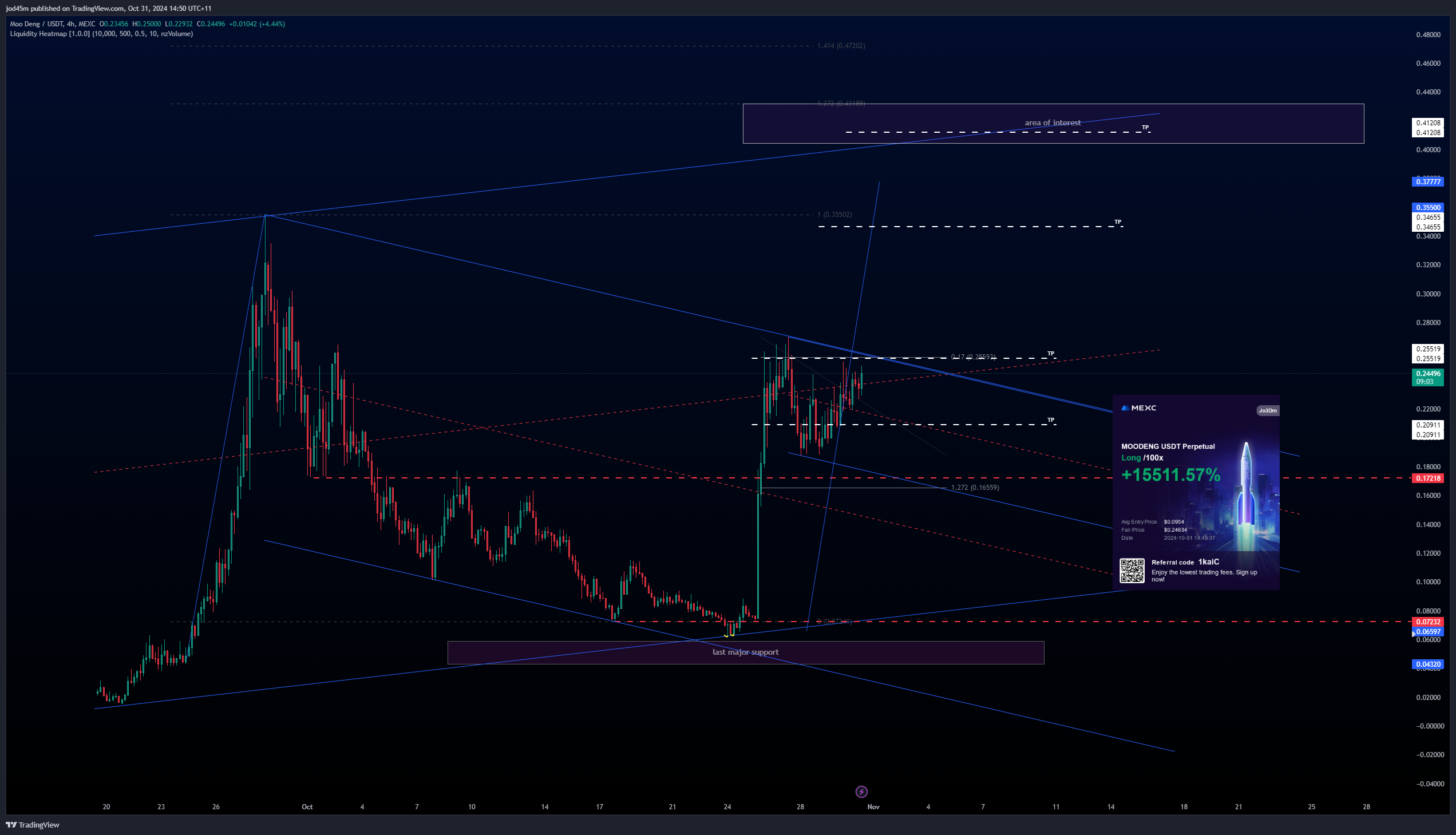
Task: Click the Jo3Dm tag on the MEXC card
Action: [1267, 410]
